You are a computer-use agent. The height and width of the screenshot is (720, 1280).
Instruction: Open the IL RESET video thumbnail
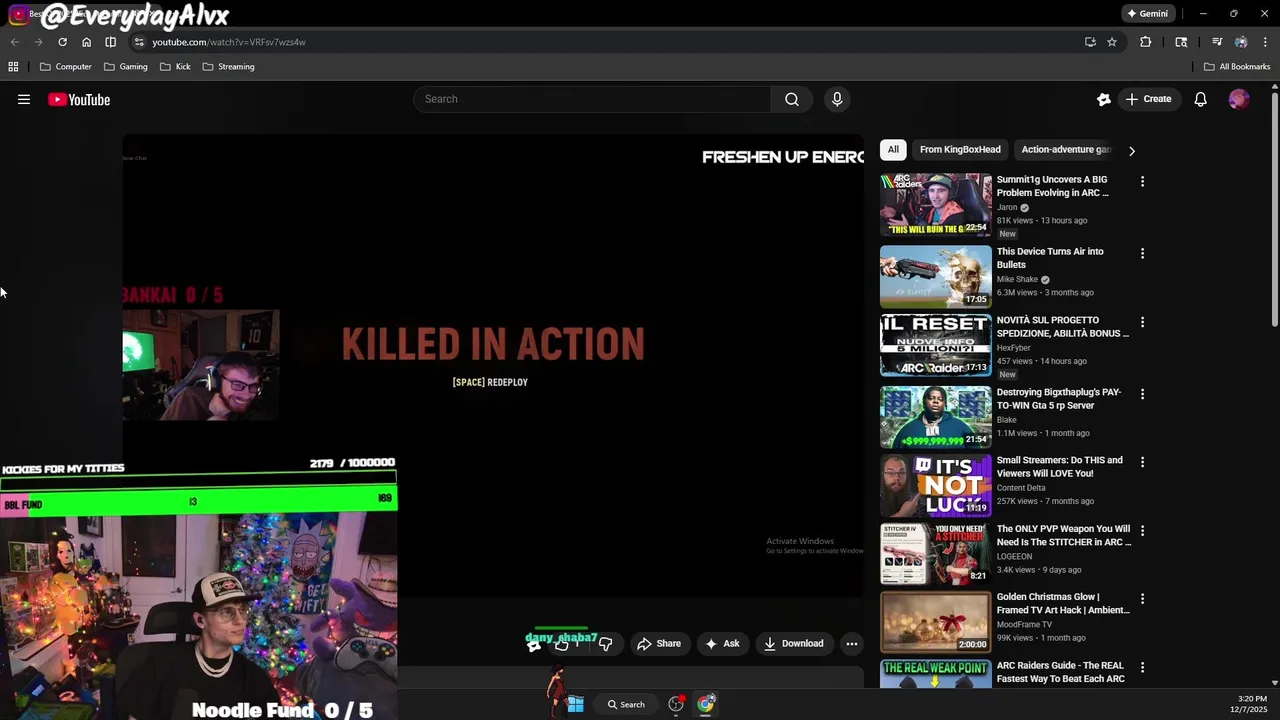coord(936,346)
